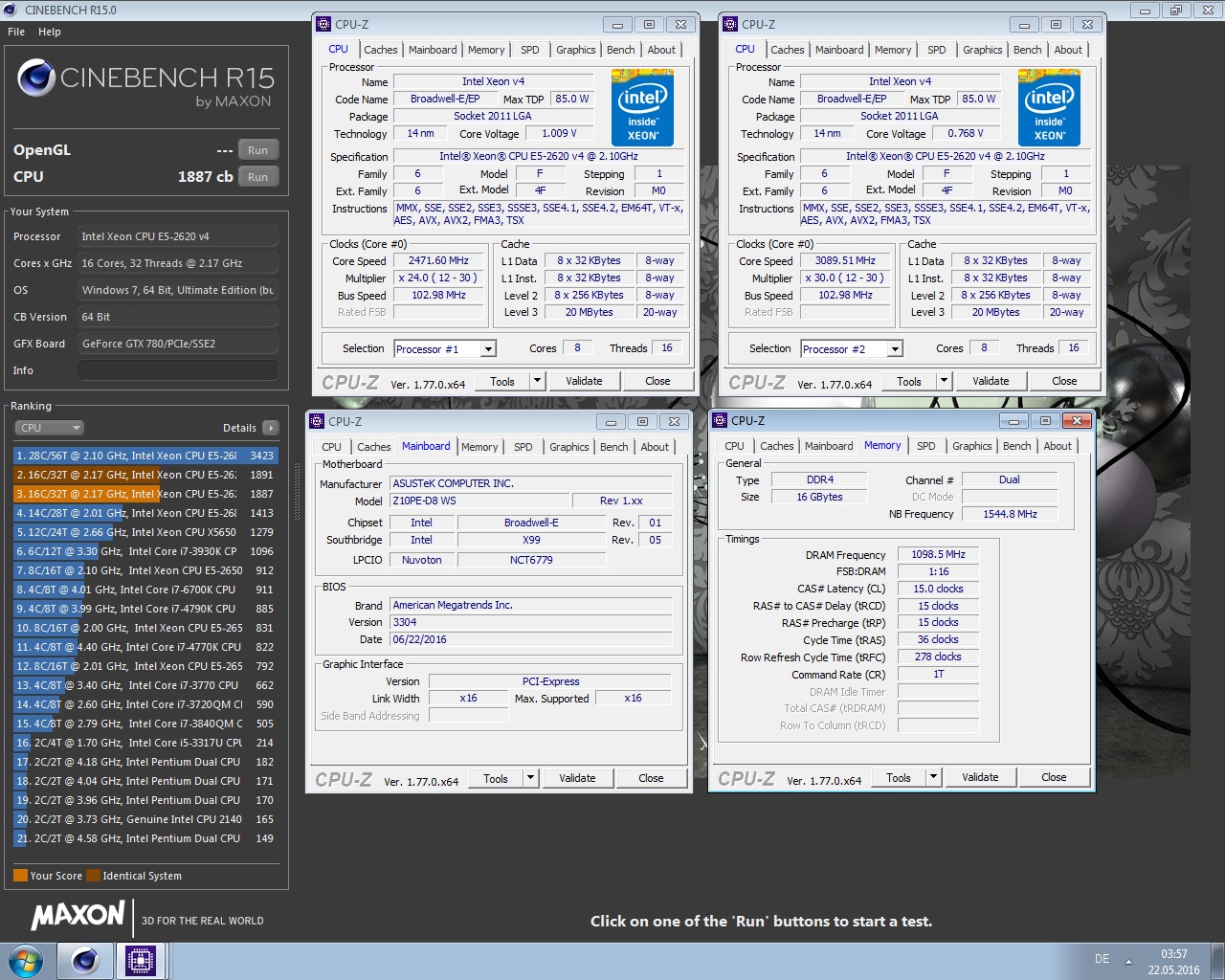The image size is (1225, 980).
Task: Open the Help menu in Cinebench
Action: coord(50,32)
